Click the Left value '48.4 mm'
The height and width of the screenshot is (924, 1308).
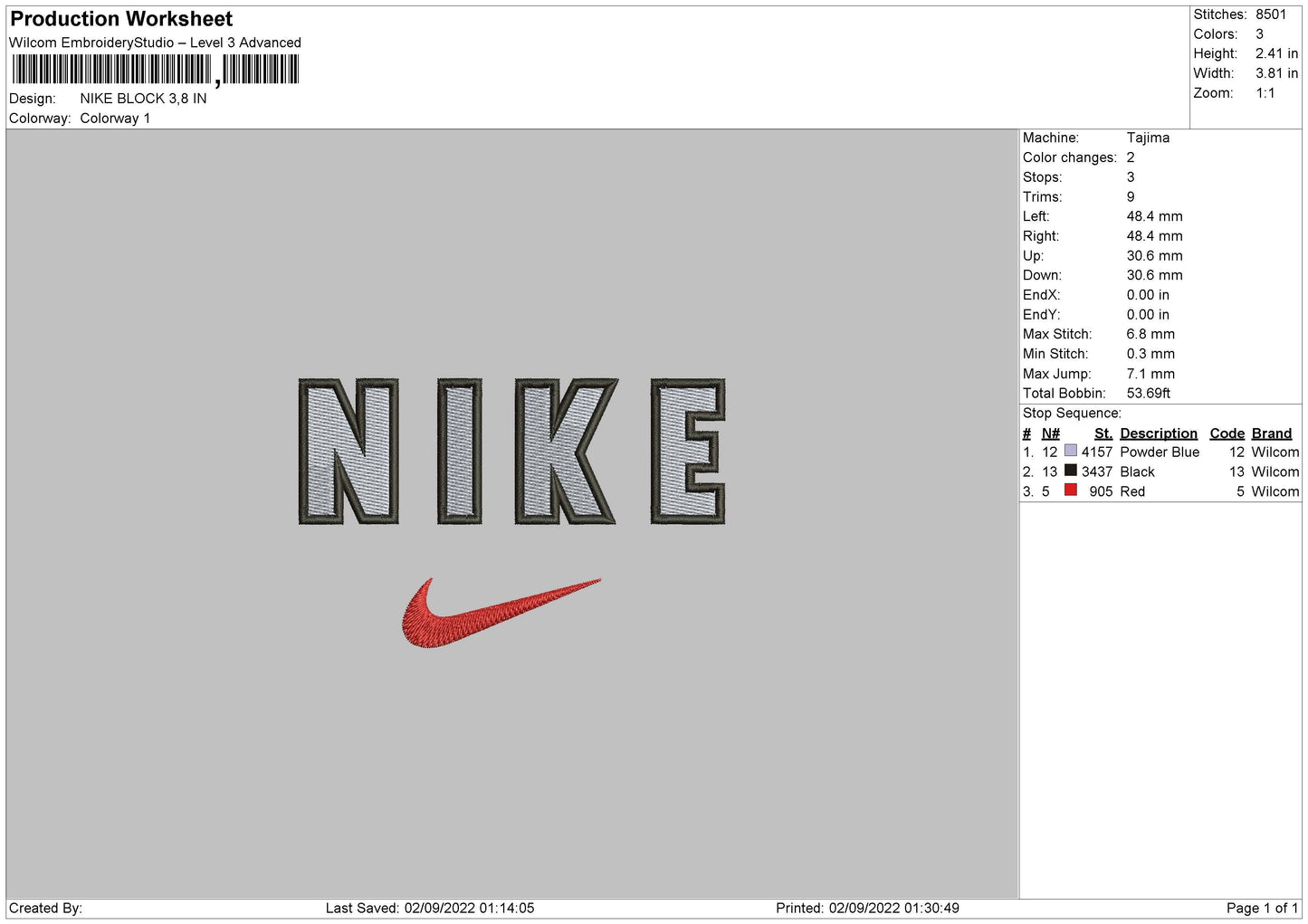pyautogui.click(x=1154, y=216)
